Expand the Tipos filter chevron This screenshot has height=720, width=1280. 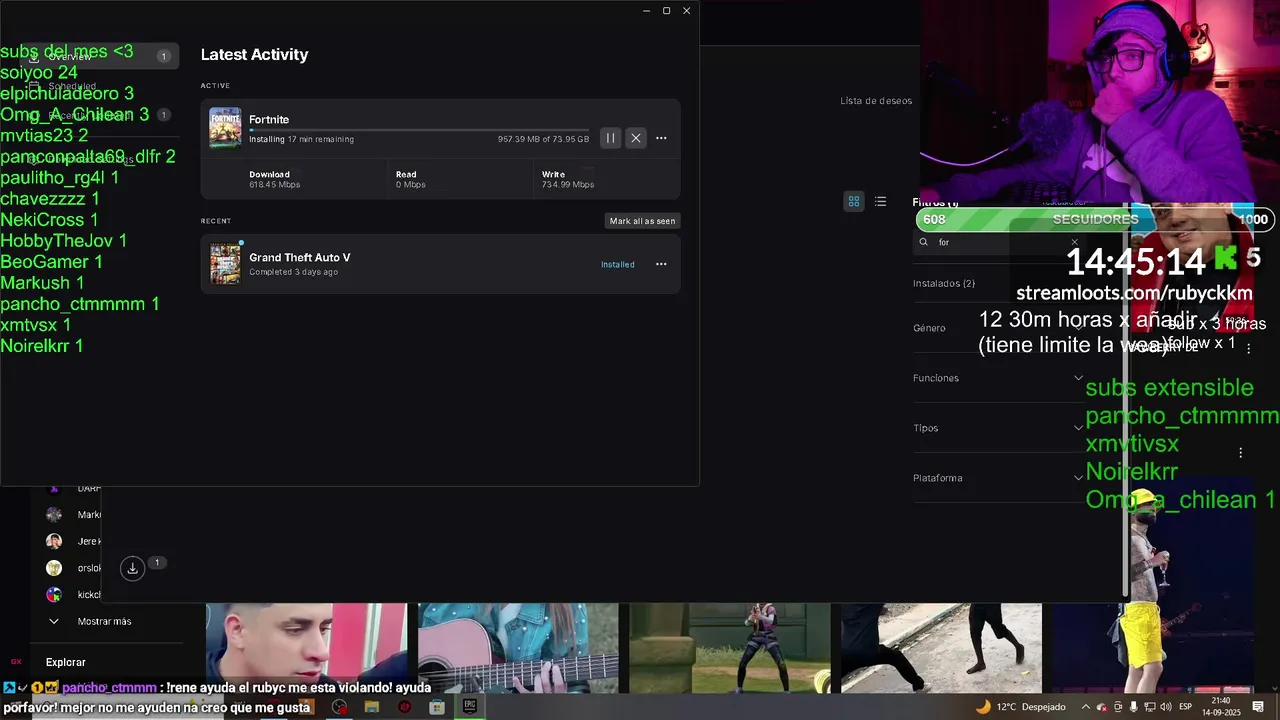1078,428
